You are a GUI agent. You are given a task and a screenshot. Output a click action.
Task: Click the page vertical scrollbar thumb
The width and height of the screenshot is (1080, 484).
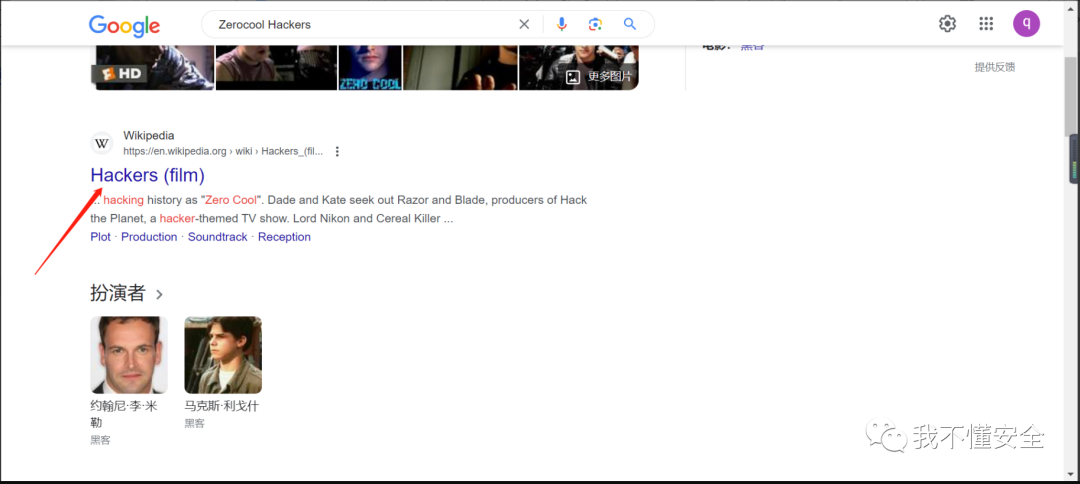(x=1070, y=95)
